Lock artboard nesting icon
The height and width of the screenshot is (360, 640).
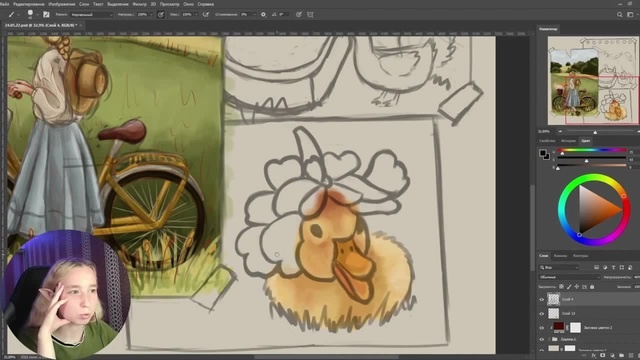pyautogui.click(x=584, y=287)
